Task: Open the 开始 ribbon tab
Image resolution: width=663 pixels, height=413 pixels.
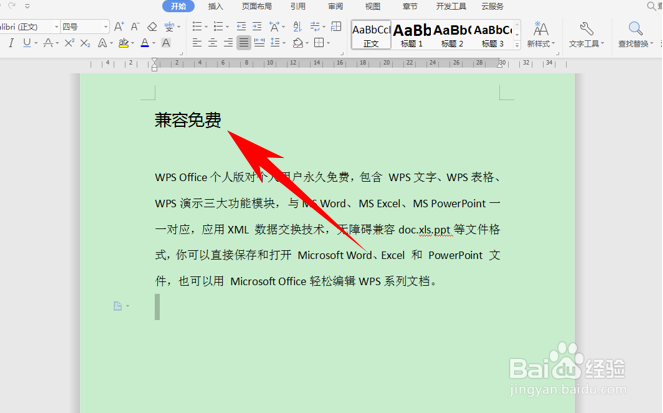Action: click(178, 6)
